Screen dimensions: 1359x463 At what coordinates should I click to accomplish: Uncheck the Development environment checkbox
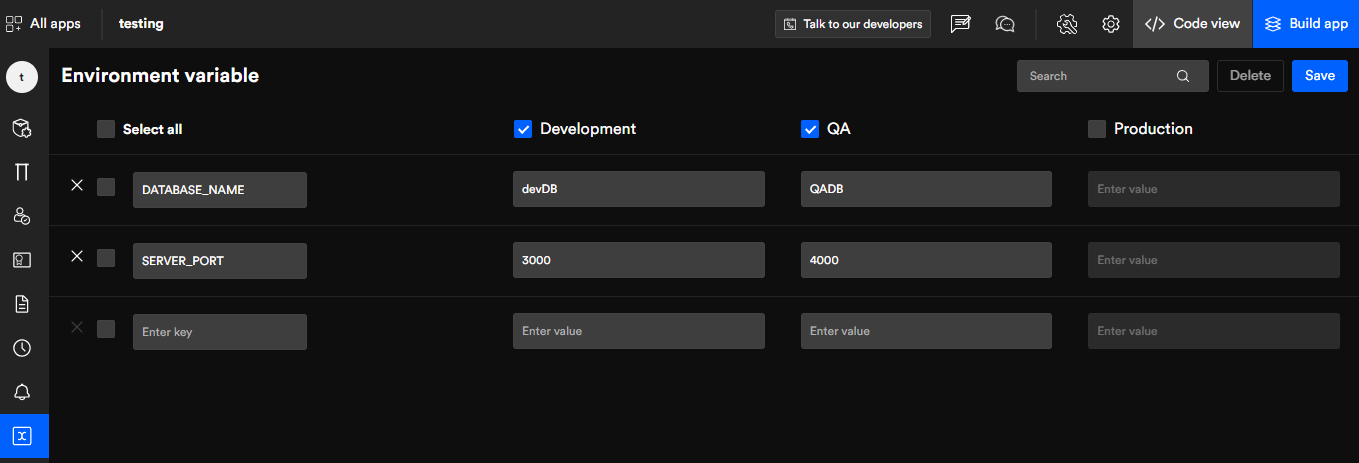click(522, 129)
